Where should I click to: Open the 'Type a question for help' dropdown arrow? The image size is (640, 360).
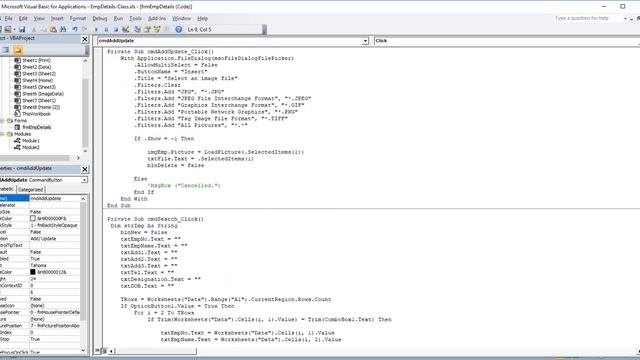coord(625,18)
